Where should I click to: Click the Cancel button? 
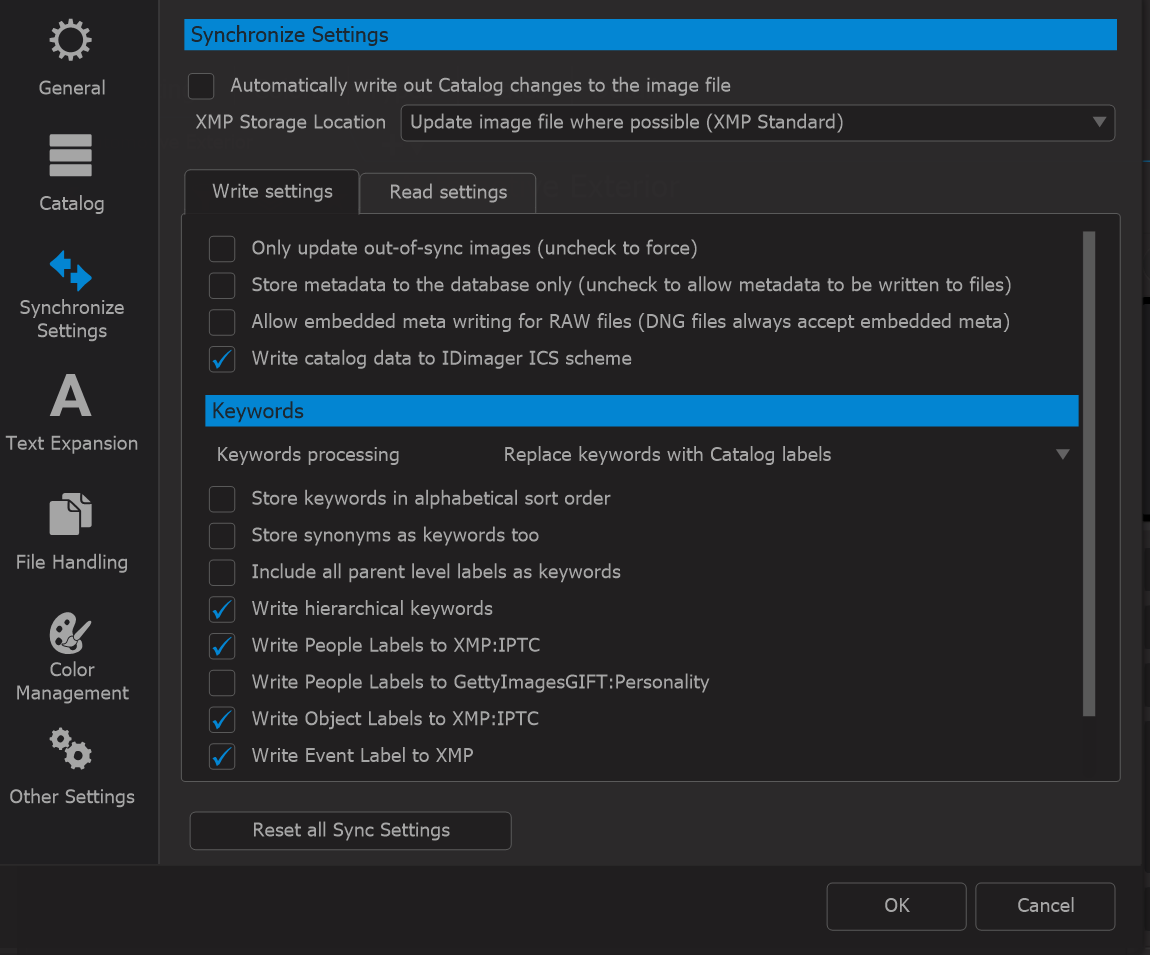(1045, 906)
